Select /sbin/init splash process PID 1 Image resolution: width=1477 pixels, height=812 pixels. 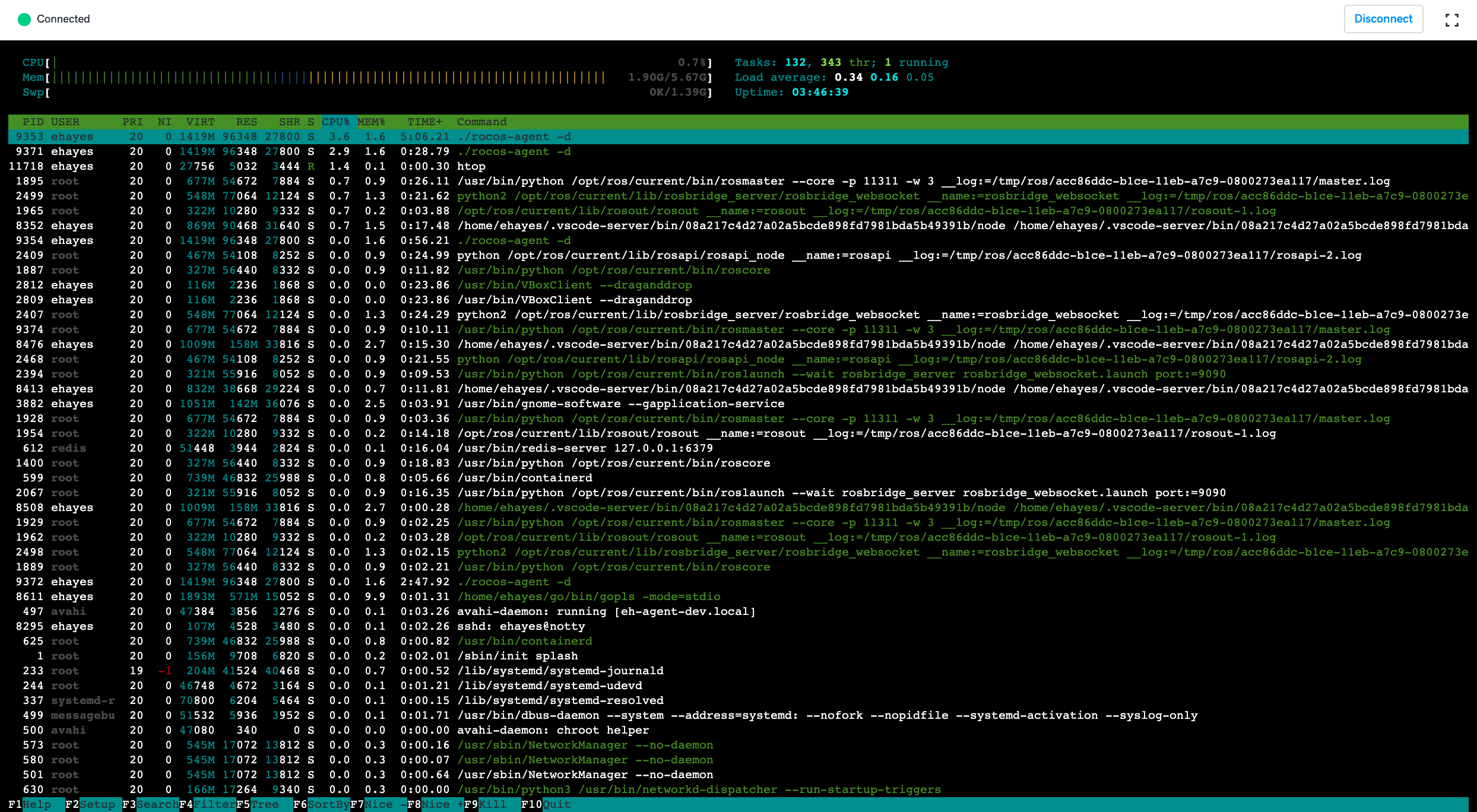(738, 656)
